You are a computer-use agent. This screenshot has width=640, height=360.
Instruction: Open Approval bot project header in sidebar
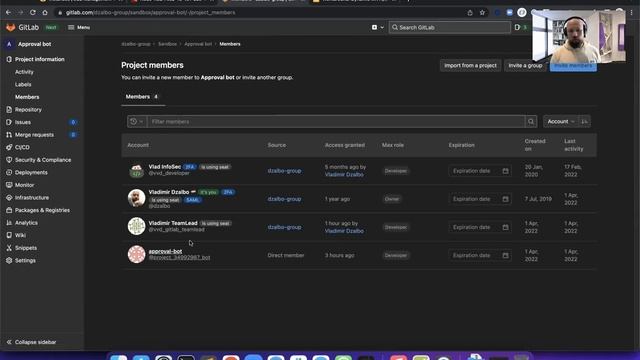(28, 44)
